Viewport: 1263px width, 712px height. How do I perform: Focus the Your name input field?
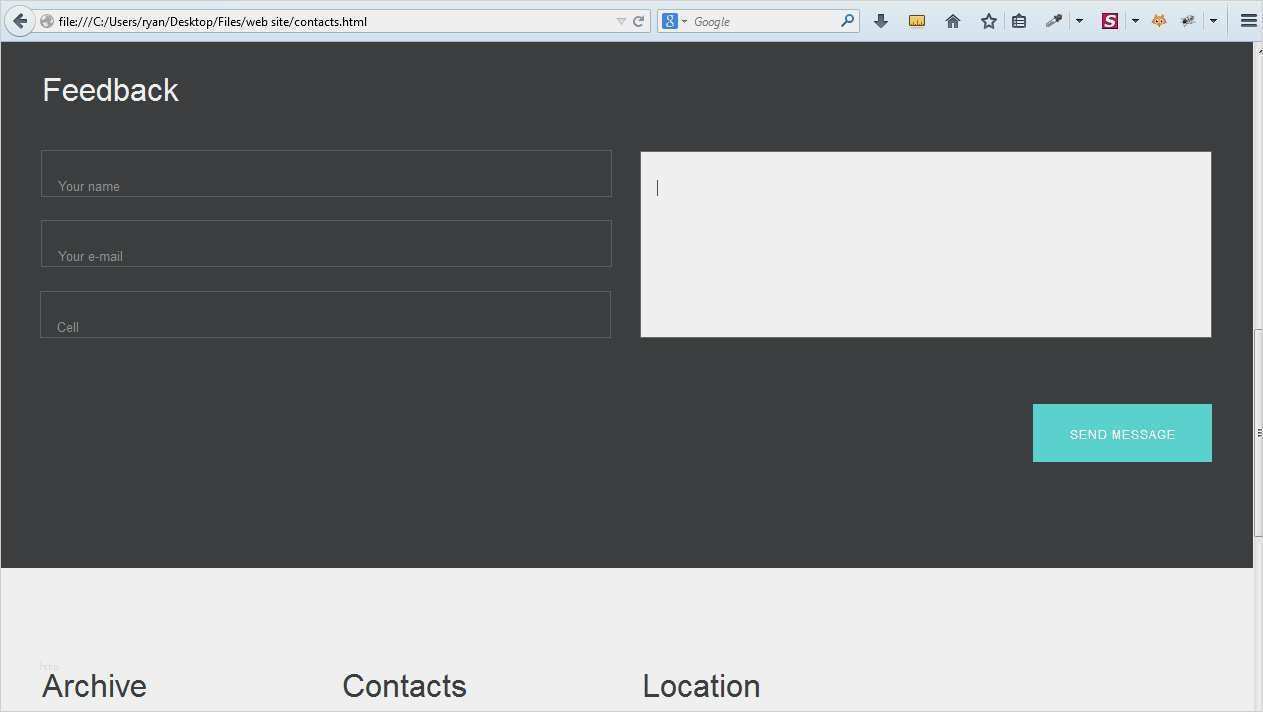pos(326,174)
